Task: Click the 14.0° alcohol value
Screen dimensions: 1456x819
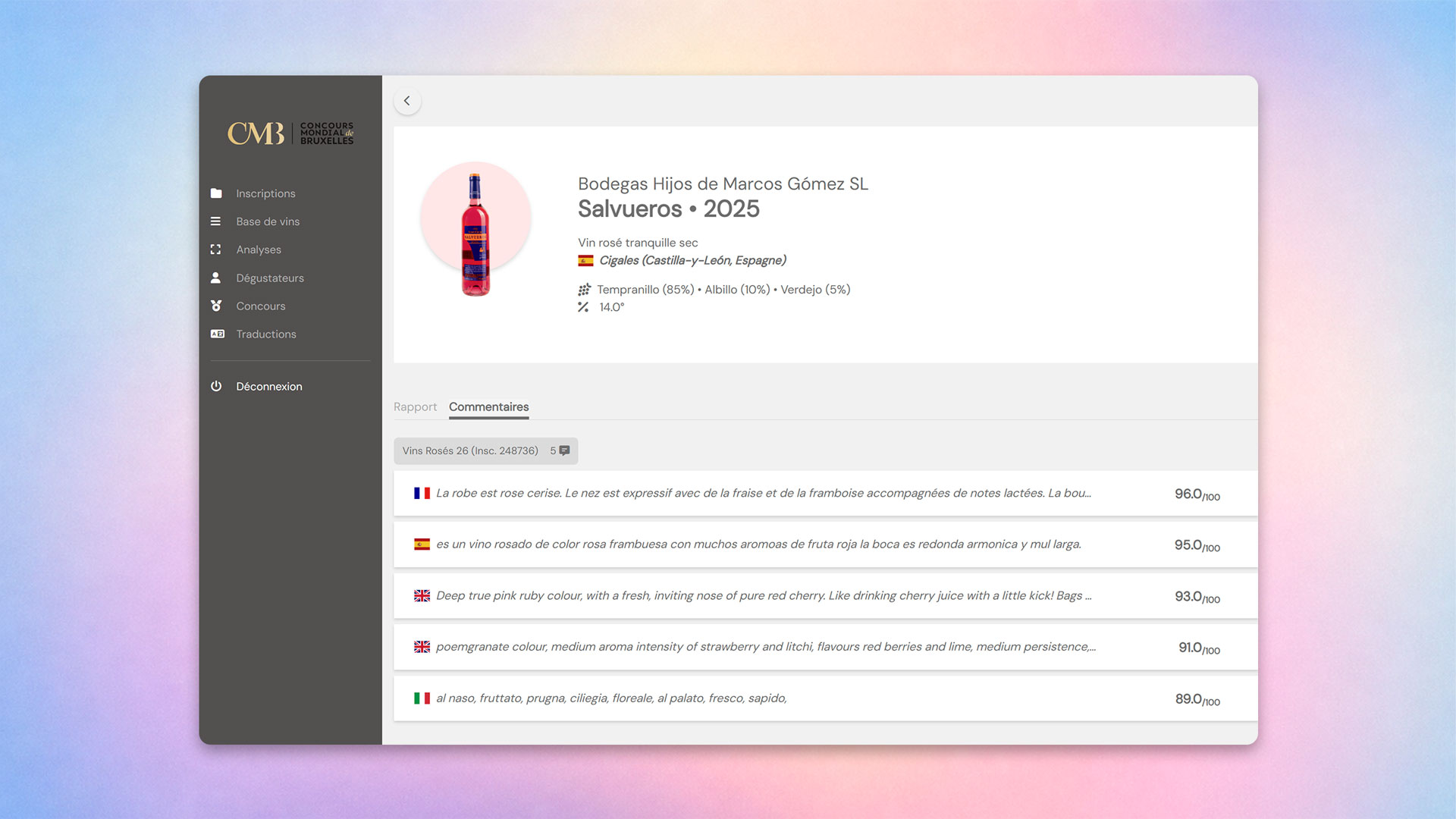Action: [x=612, y=307]
